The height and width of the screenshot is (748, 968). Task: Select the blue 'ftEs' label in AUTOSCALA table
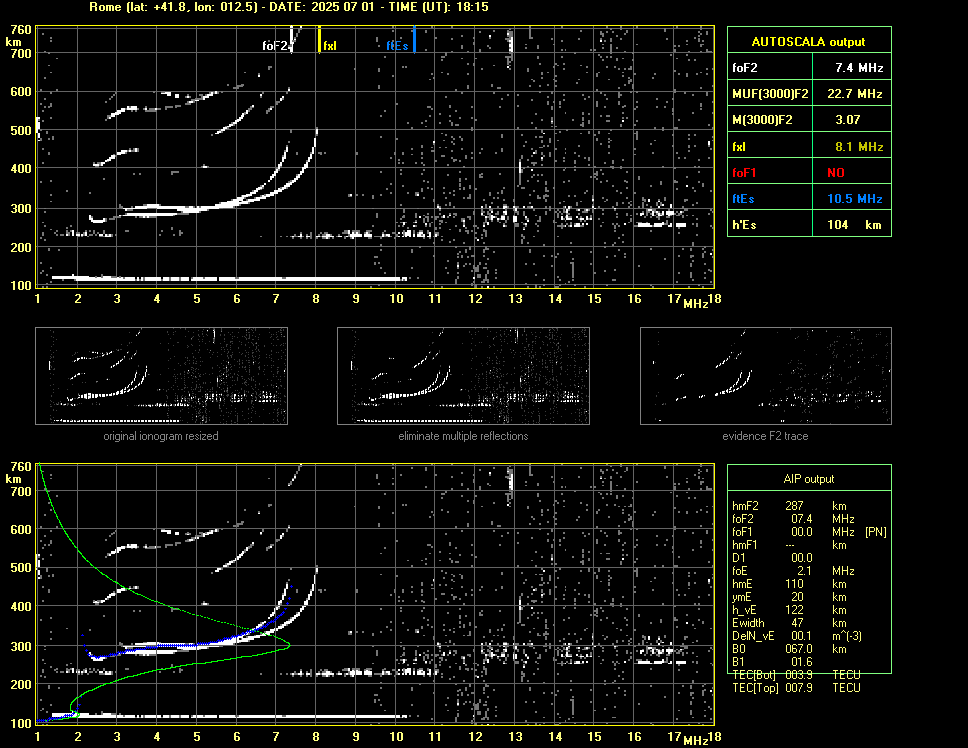click(x=743, y=199)
